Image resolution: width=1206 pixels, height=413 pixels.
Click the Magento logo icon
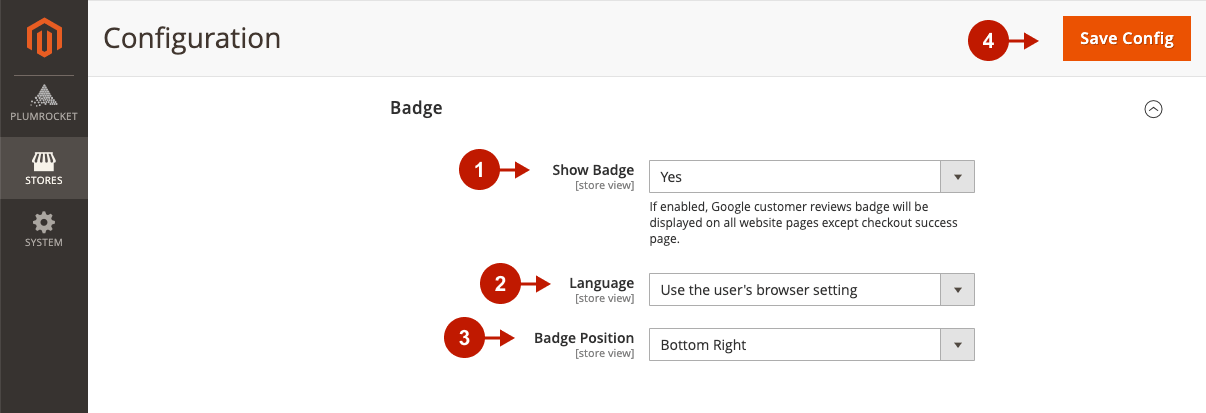click(x=44, y=38)
